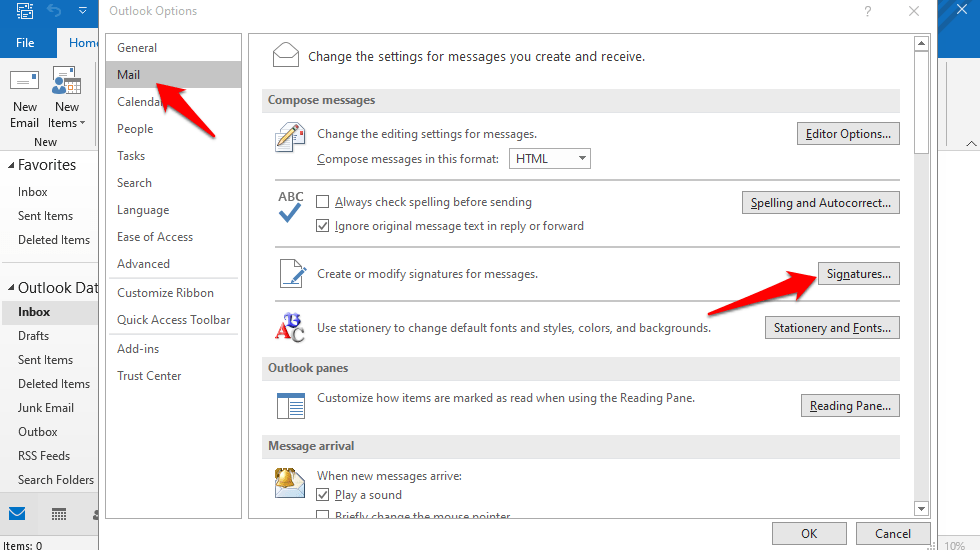Collapse the Favorites folder group
Image resolution: width=980 pixels, height=550 pixels.
pyautogui.click(x=10, y=165)
